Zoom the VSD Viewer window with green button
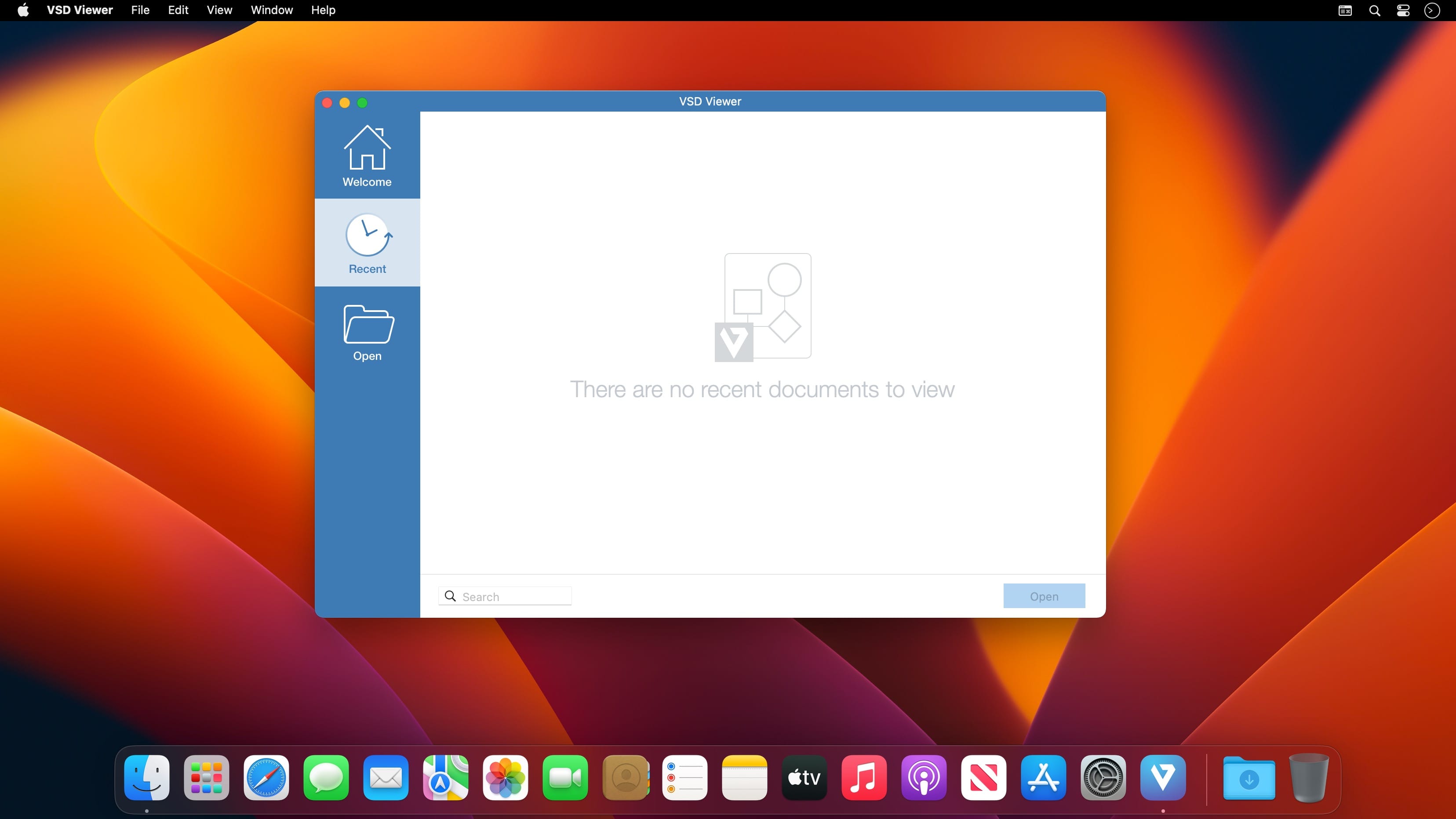Image resolution: width=1456 pixels, height=819 pixels. coord(362,103)
